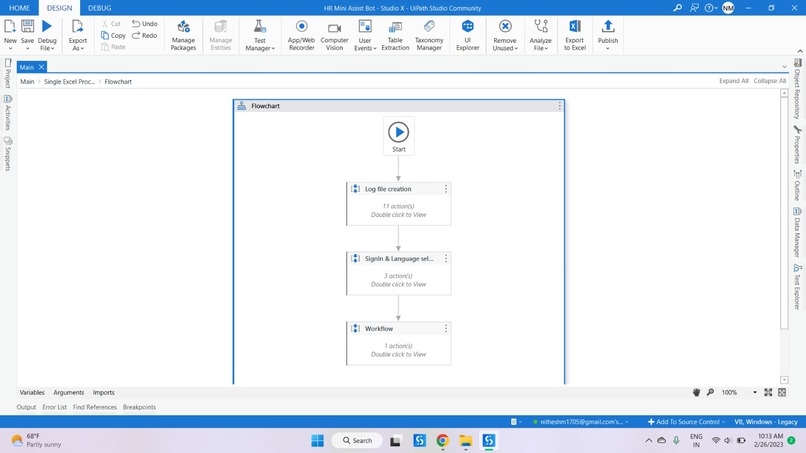Click the Save icon
This screenshot has width=806, height=453.
coord(27,26)
